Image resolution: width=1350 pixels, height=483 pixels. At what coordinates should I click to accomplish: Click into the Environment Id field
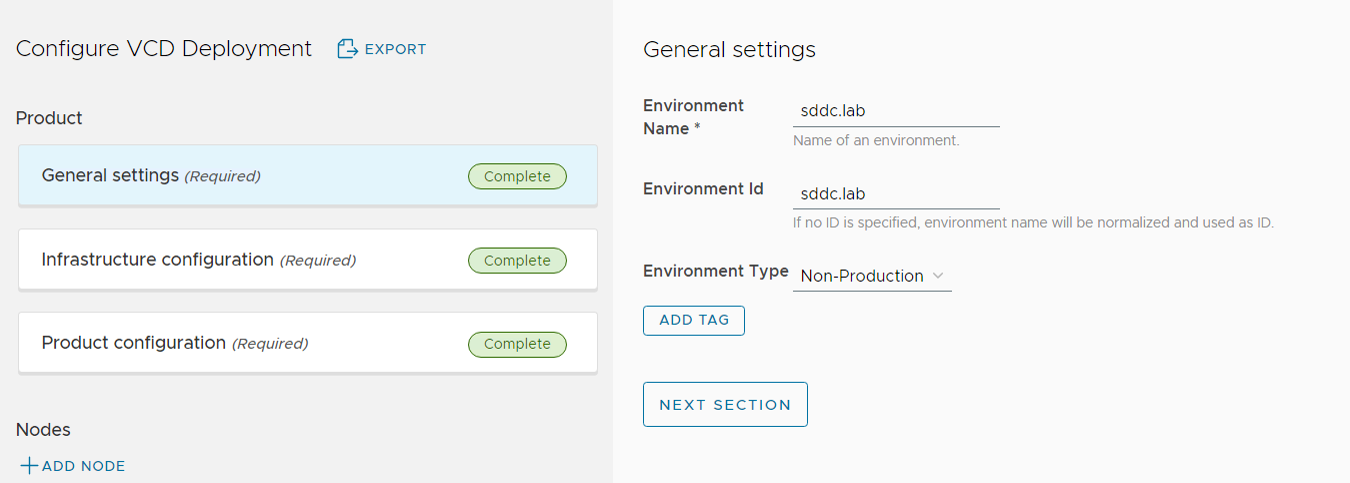click(895, 194)
